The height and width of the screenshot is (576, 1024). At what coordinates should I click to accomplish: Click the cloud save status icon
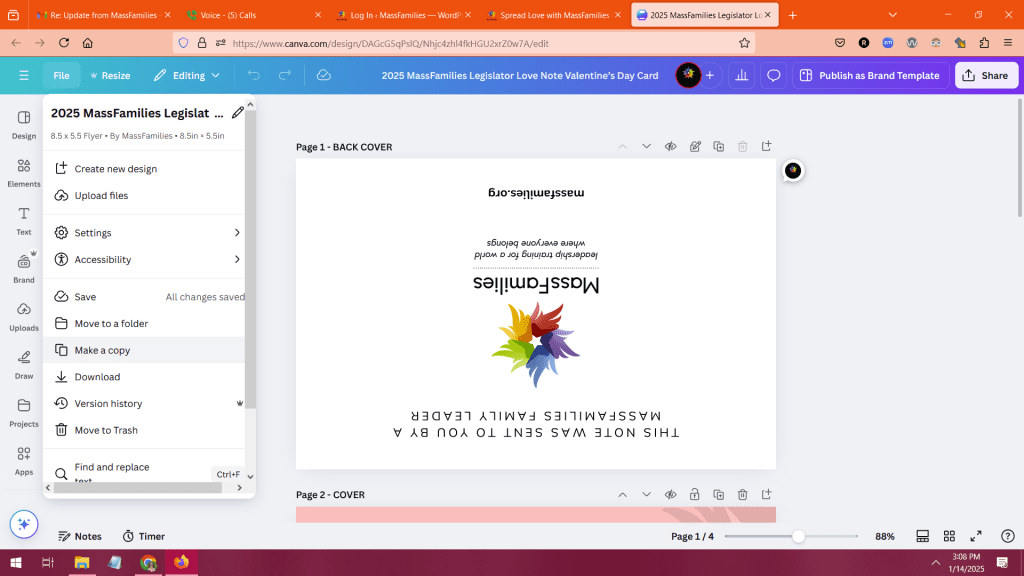point(323,75)
